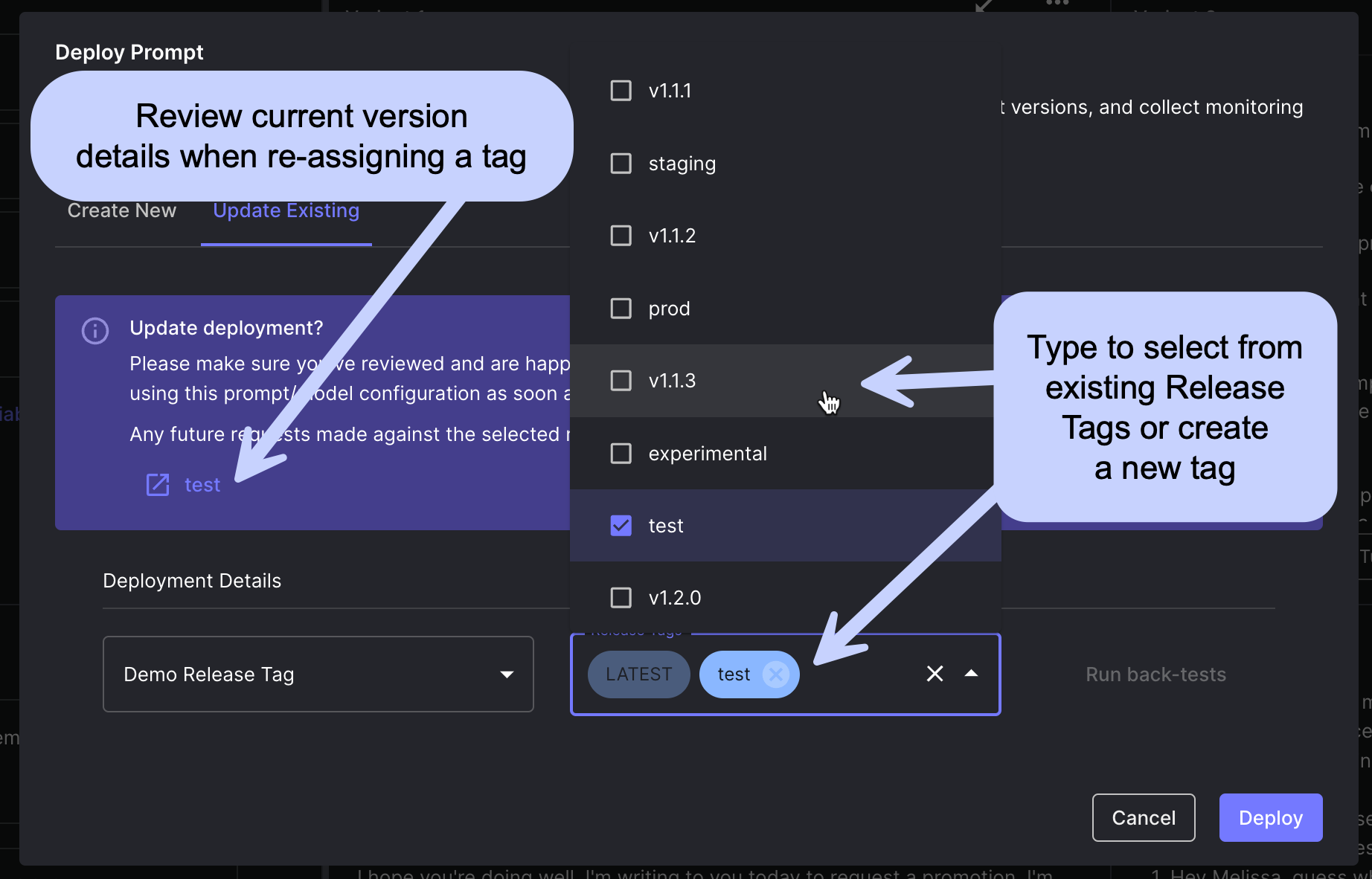Open the test version link icon
The image size is (1372, 879).
point(158,485)
